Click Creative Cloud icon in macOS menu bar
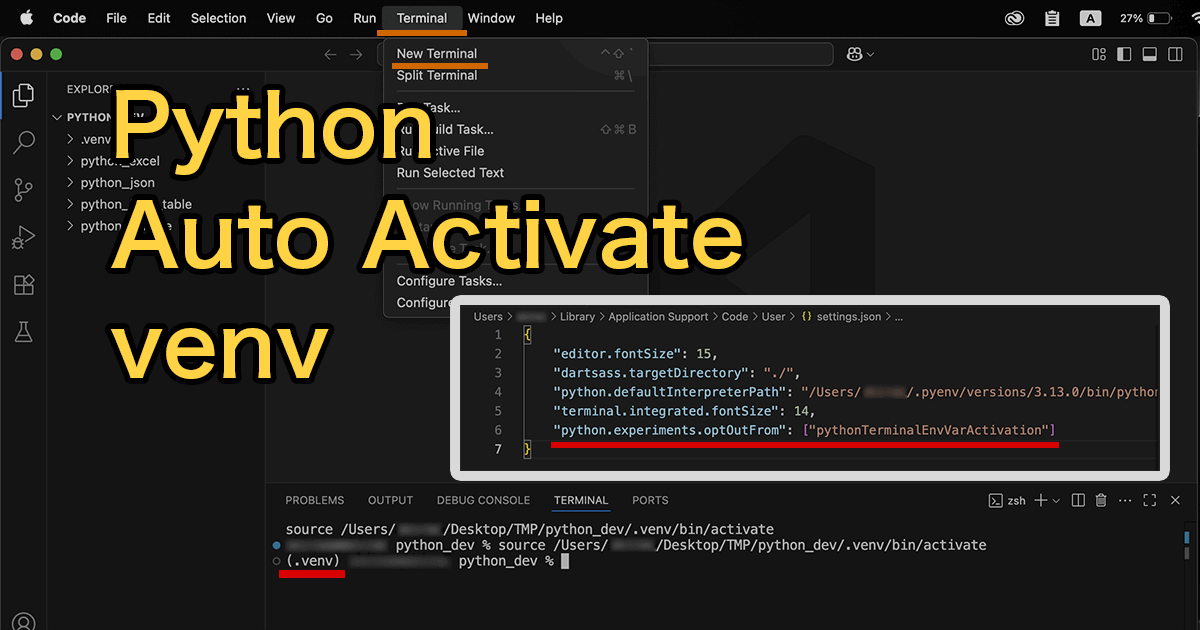 click(x=1015, y=18)
